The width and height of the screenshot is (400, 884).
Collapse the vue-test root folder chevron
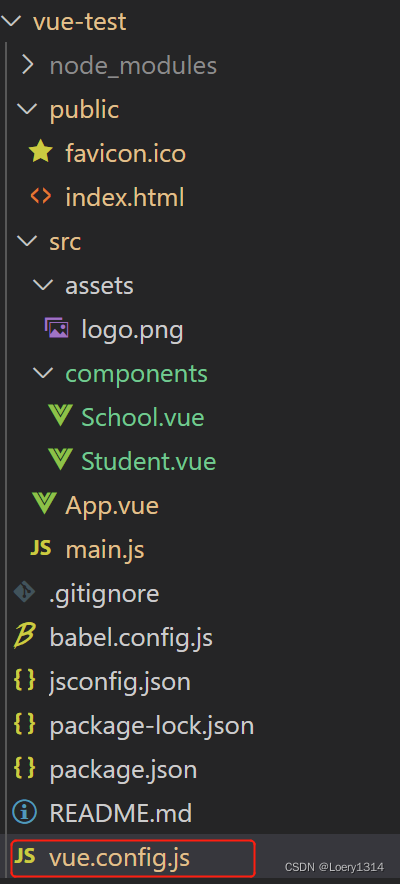tap(11, 21)
